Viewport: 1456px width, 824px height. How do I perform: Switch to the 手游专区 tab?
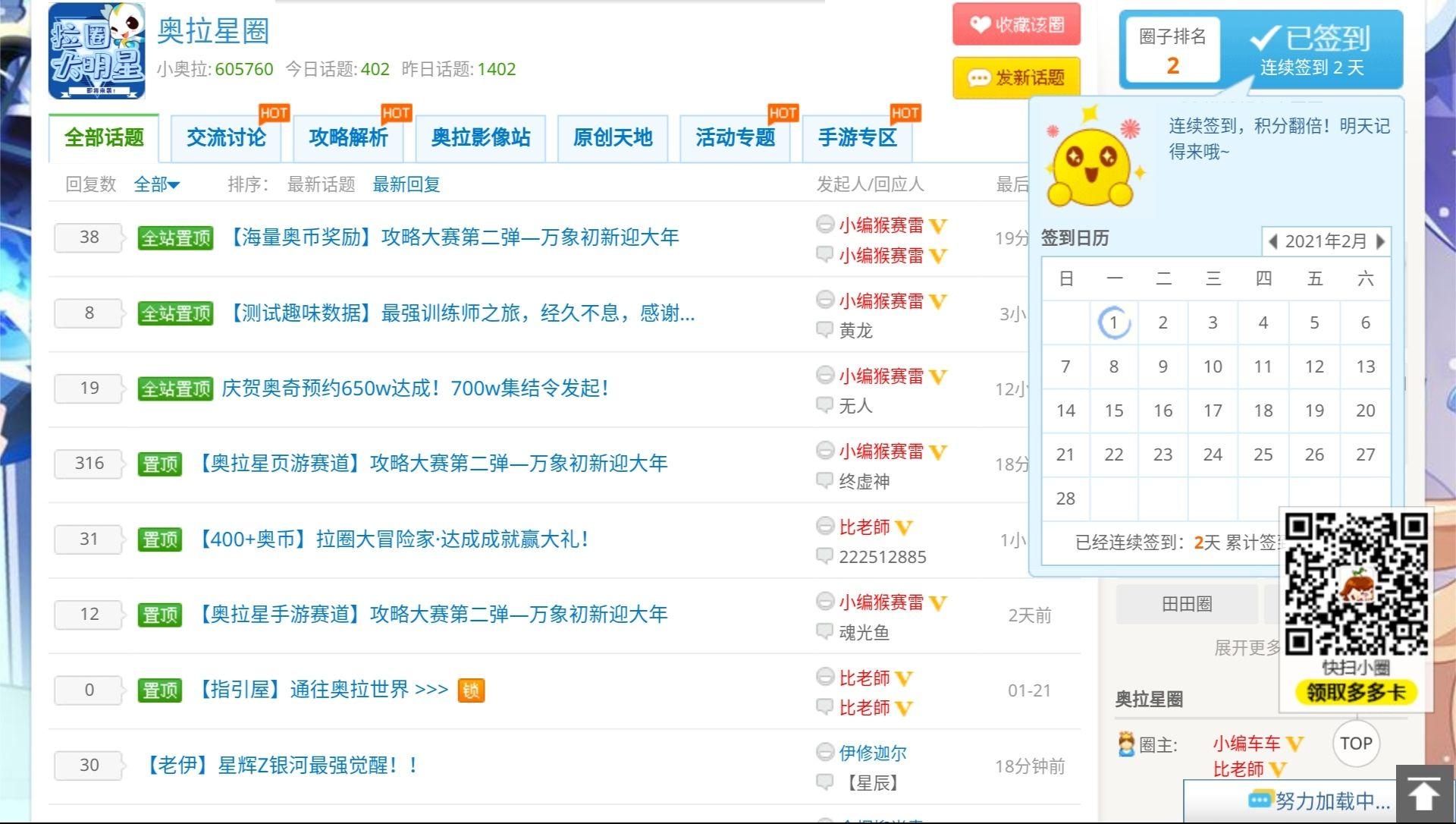(857, 138)
